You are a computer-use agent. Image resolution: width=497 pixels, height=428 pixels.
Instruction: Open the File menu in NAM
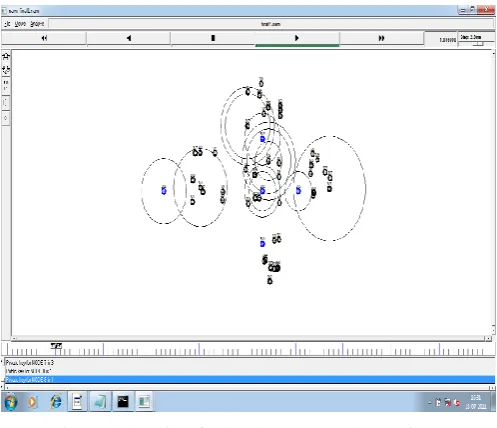tap(8, 24)
